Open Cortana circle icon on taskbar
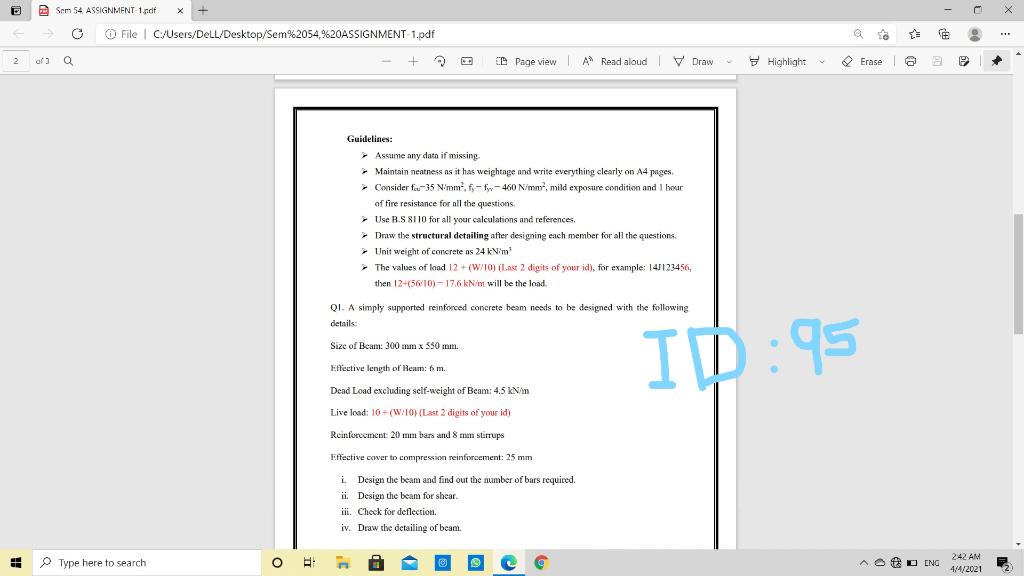Screen dimensions: 1024x576 277,562
